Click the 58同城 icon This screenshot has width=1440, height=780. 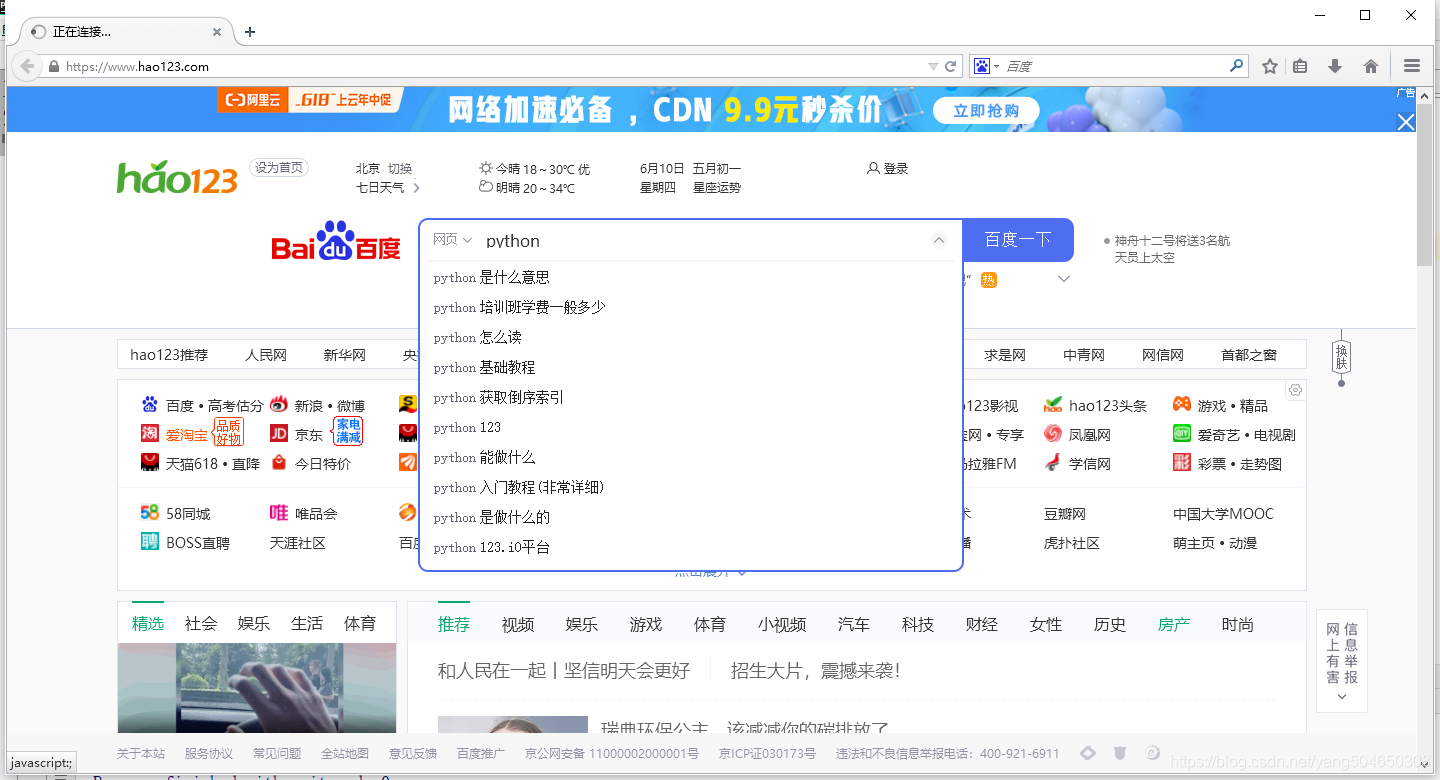150,513
